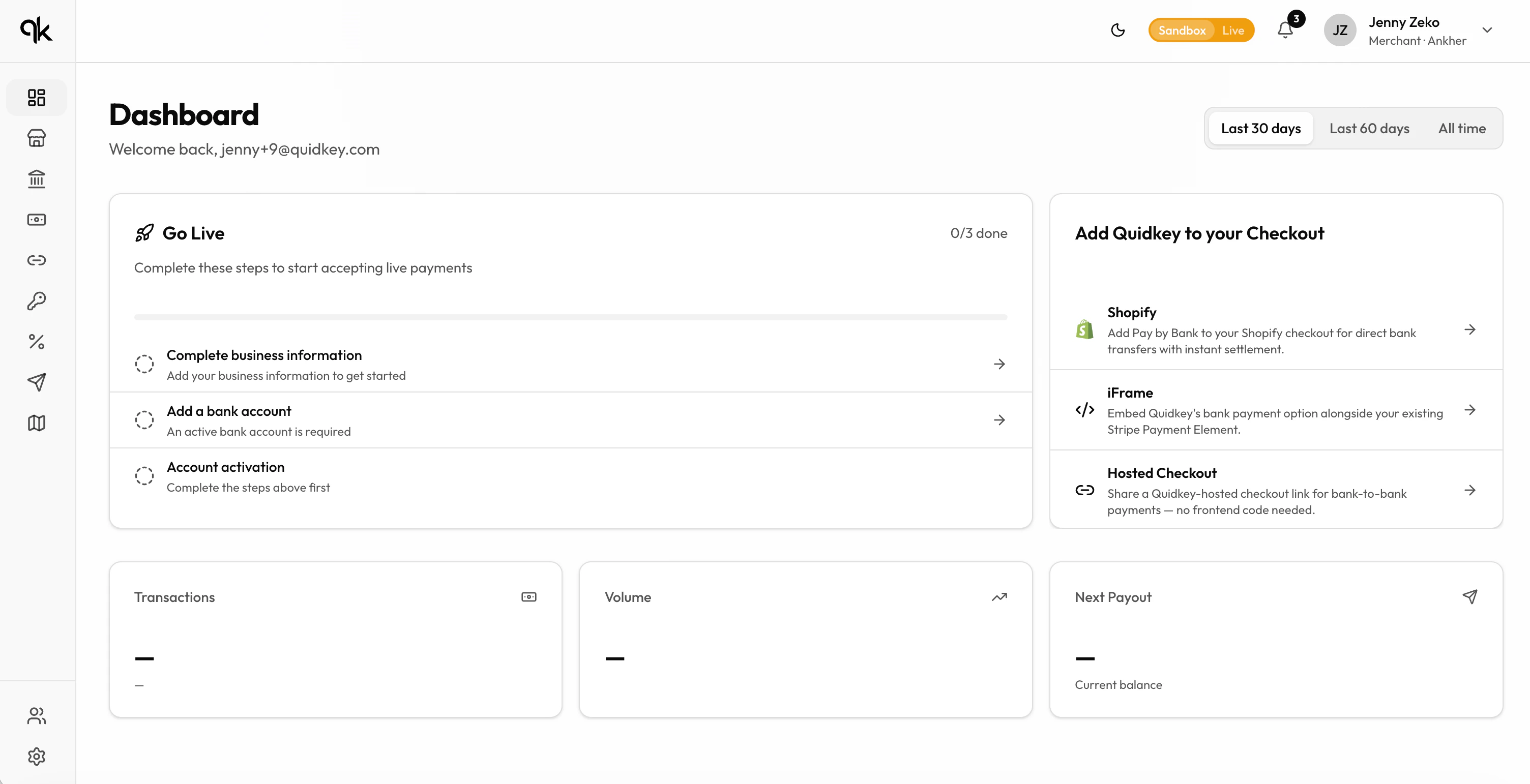Open the map guide icon in sidebar

36,423
